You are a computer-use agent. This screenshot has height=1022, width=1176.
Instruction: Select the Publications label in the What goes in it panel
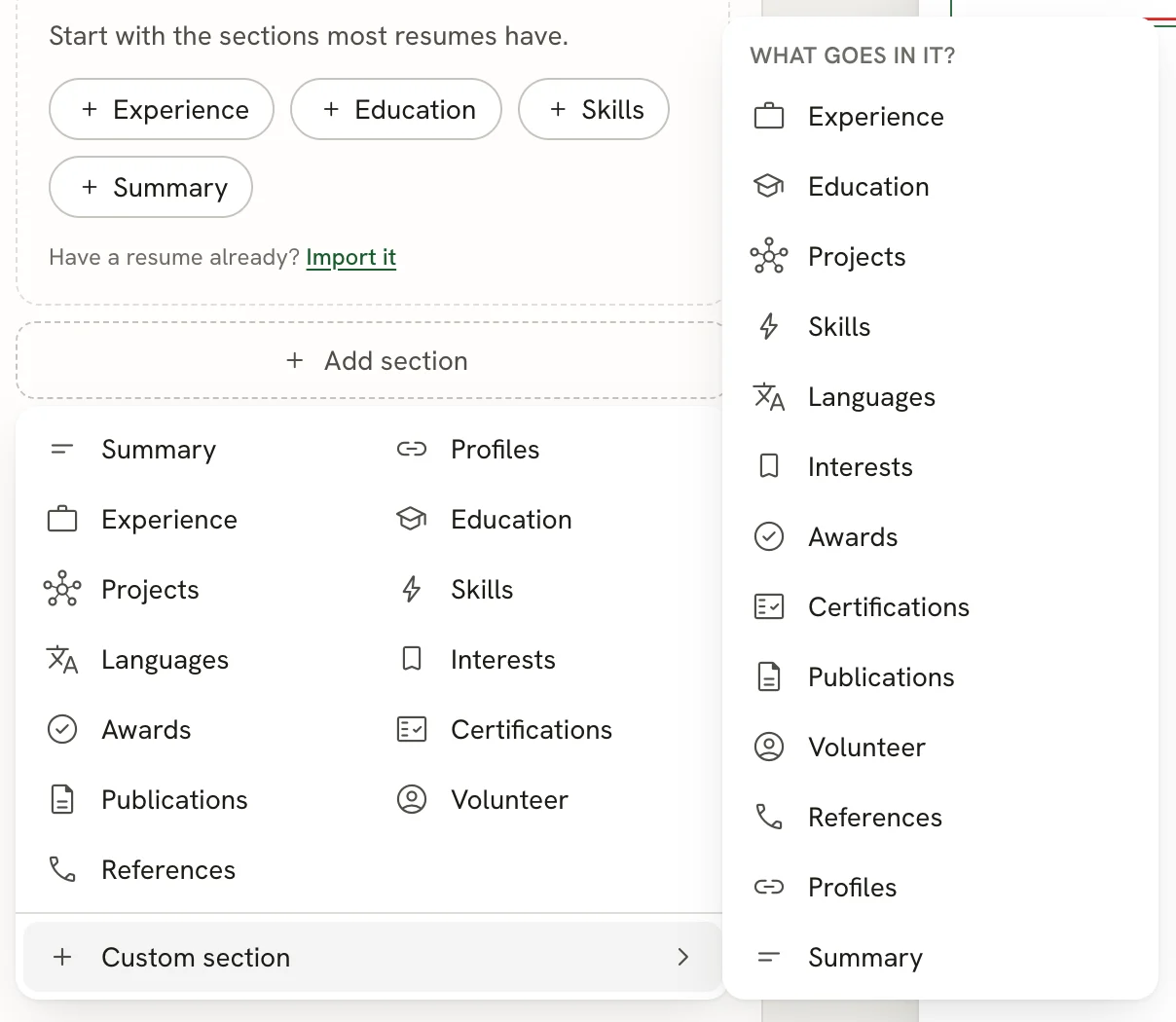click(881, 677)
